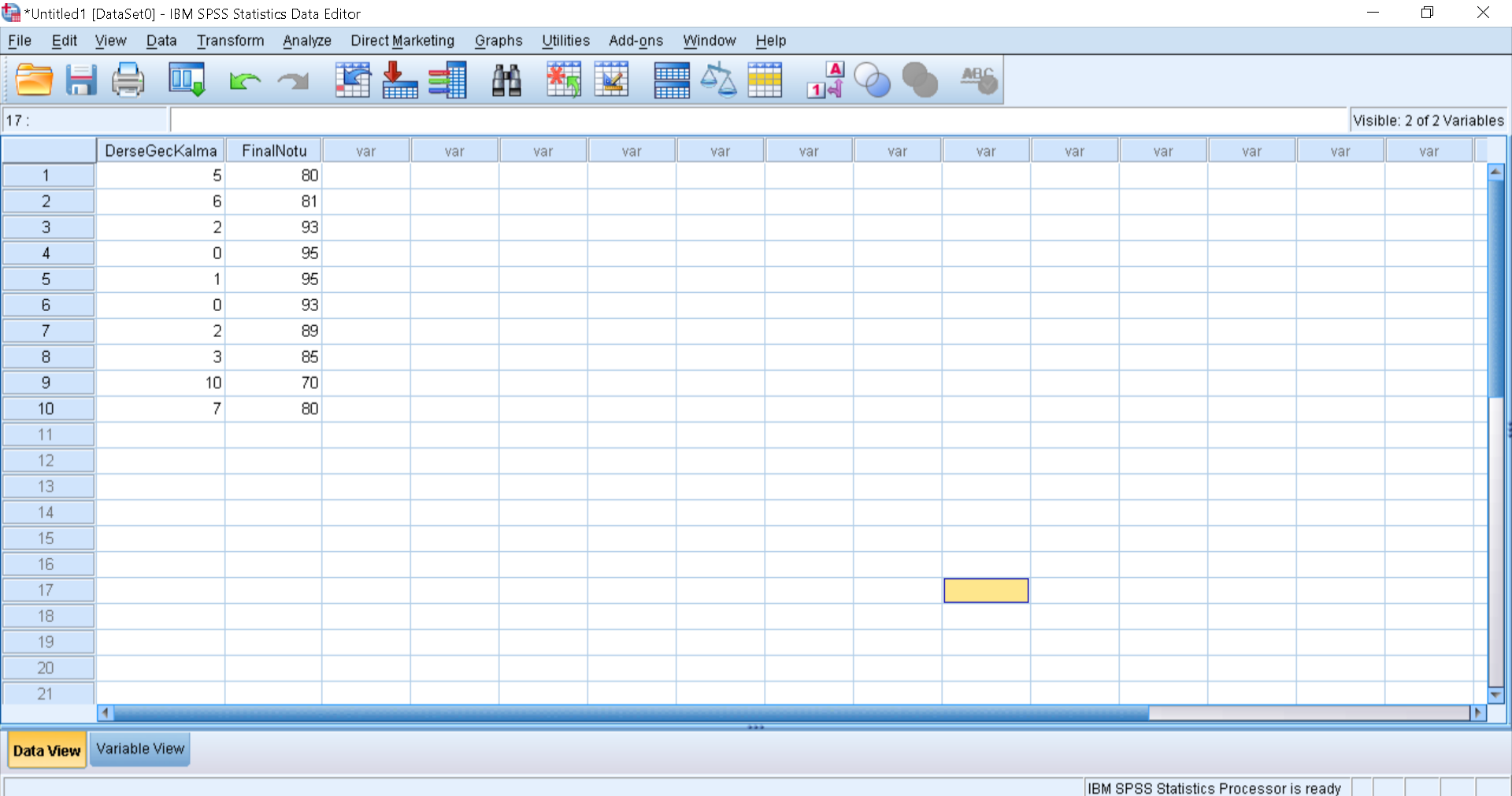Click the Open data document folder icon
The image size is (1512, 796).
coord(34,80)
